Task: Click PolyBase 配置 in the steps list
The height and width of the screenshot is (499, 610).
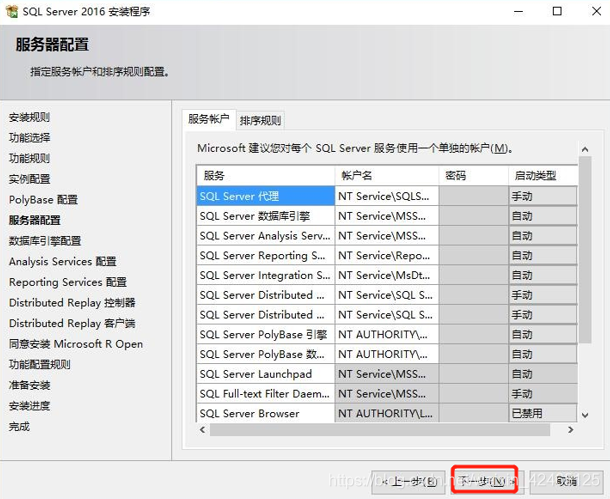Action: [x=43, y=200]
